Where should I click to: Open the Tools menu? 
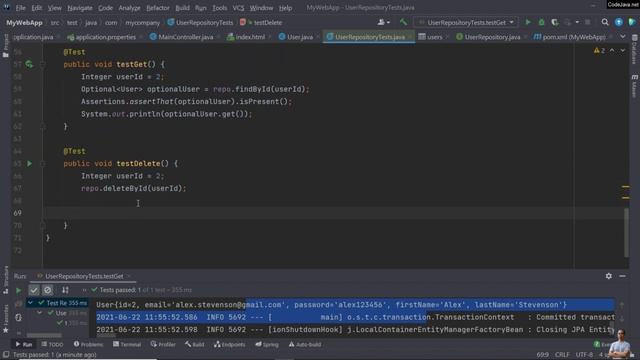point(220,8)
